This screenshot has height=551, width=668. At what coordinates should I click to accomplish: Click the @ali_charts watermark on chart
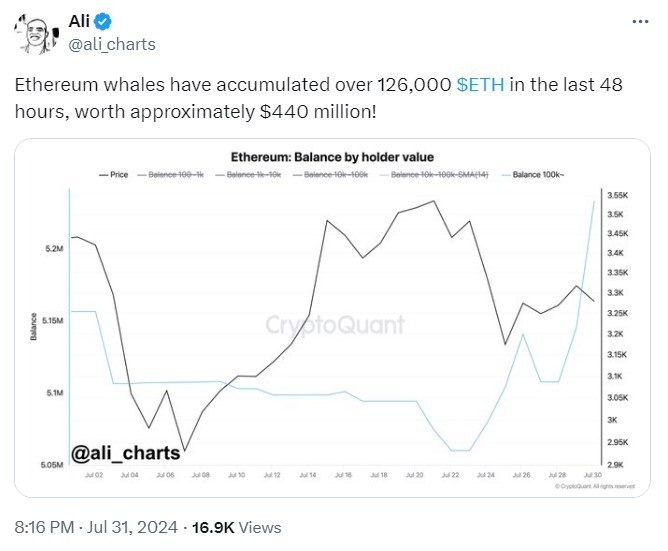coord(126,455)
